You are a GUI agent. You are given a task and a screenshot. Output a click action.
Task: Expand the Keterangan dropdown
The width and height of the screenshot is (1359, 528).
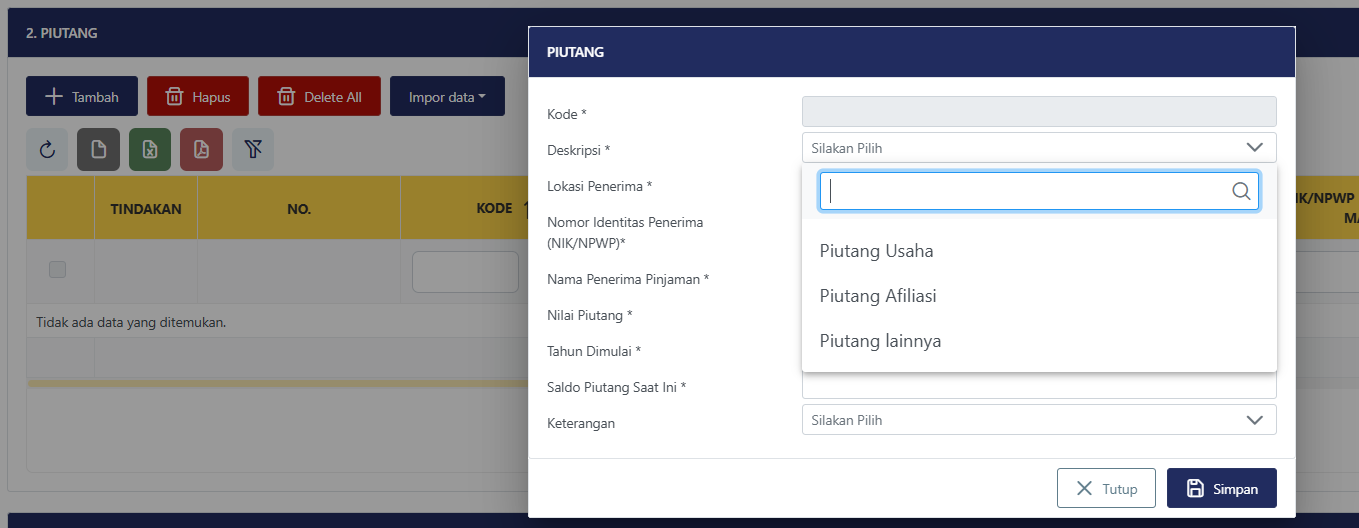tap(1255, 420)
